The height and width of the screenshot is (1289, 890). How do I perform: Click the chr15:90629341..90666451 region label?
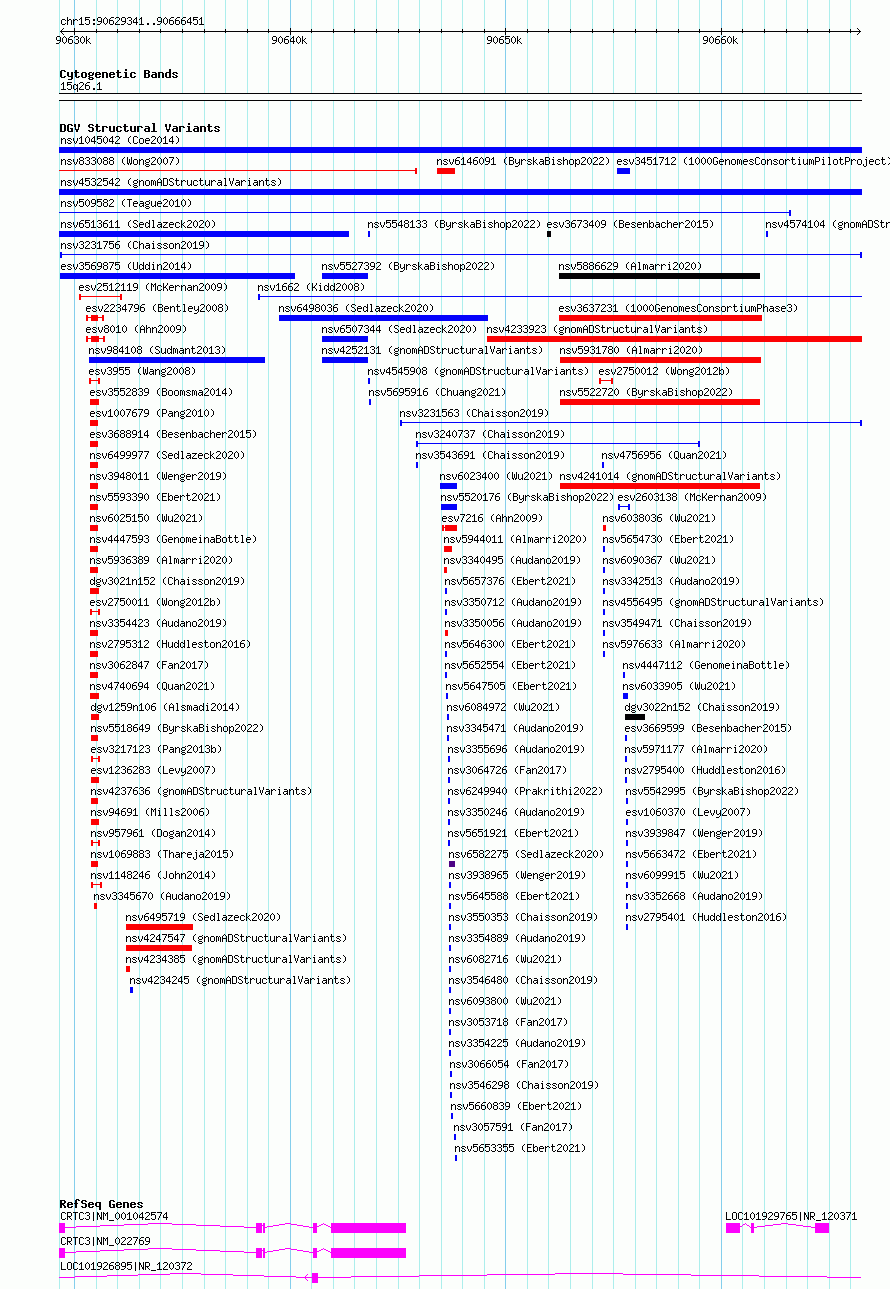click(x=132, y=21)
